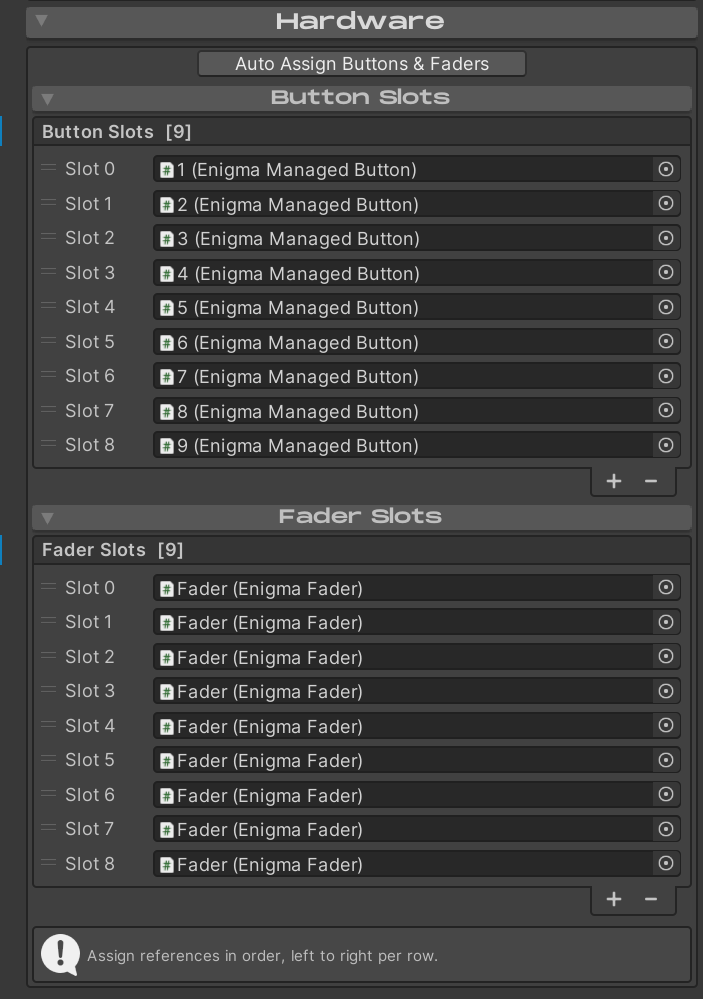This screenshot has height=999, width=703.
Task: Open object picker for Button Slot 0
Action: [665, 169]
